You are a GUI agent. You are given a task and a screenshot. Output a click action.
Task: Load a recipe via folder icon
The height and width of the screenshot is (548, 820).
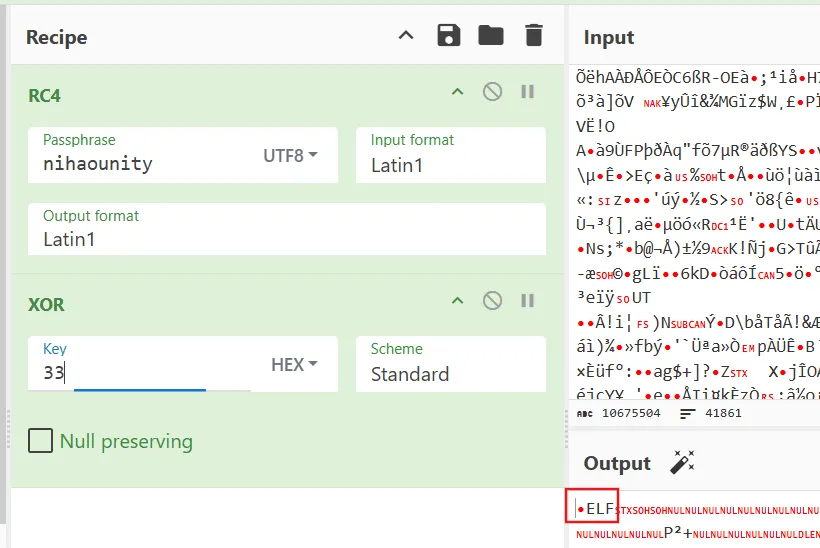[491, 36]
